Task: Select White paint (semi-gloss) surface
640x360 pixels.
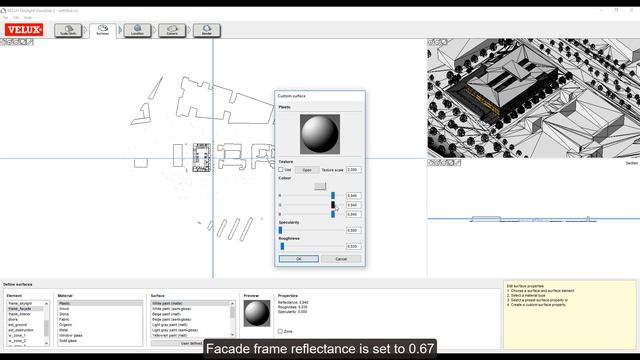Action: (x=190, y=309)
